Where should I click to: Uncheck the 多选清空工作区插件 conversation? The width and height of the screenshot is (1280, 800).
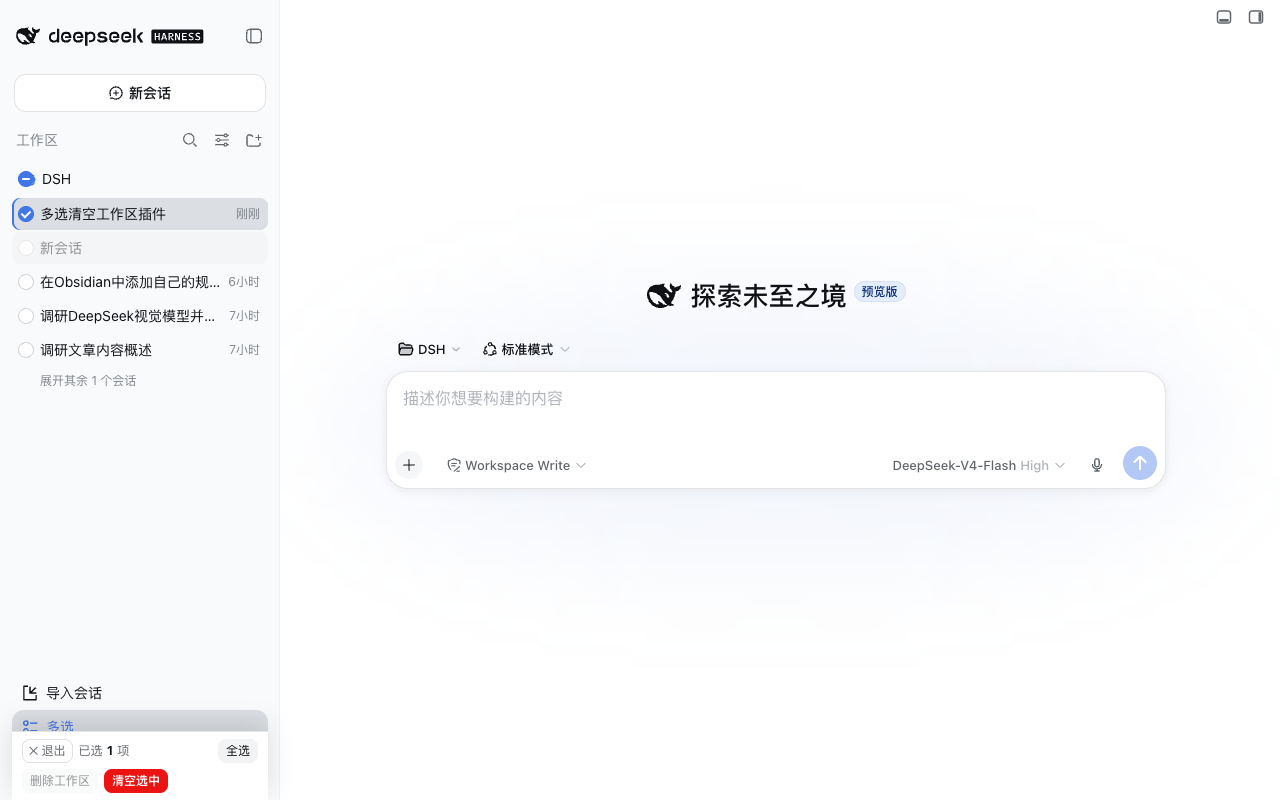(26, 214)
